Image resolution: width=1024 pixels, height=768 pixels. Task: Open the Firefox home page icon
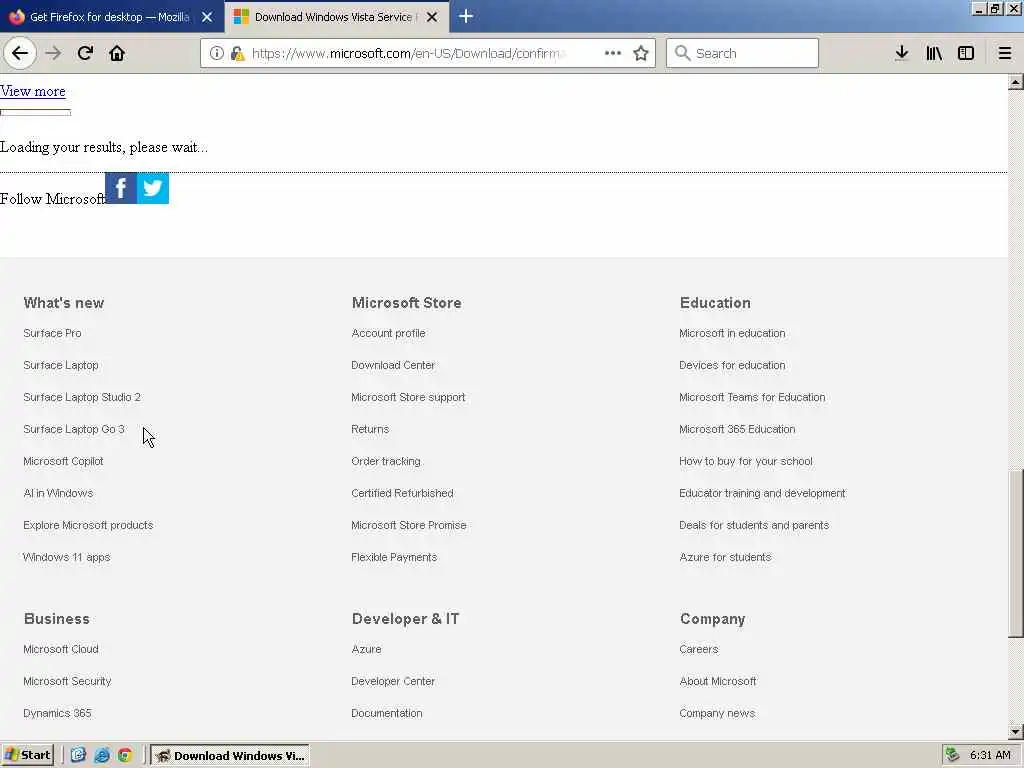[x=117, y=53]
